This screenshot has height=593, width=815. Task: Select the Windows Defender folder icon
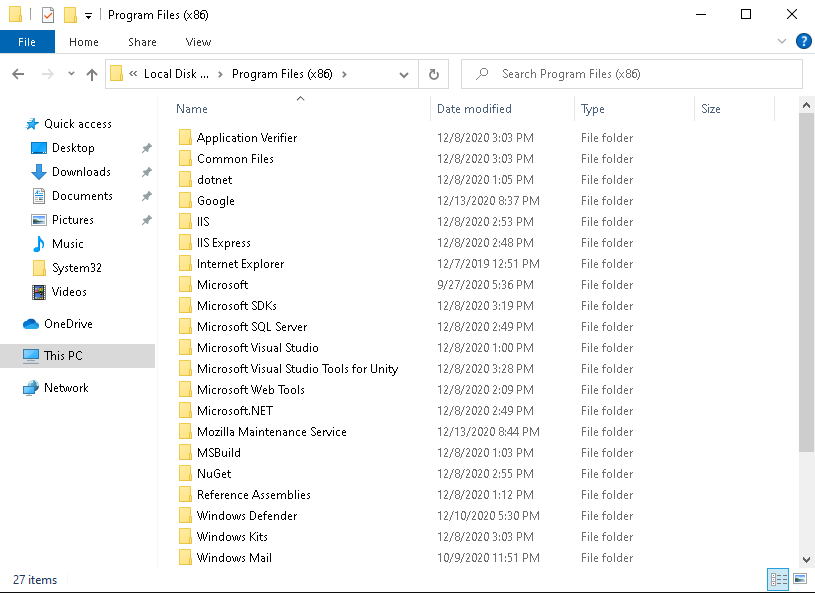click(185, 515)
